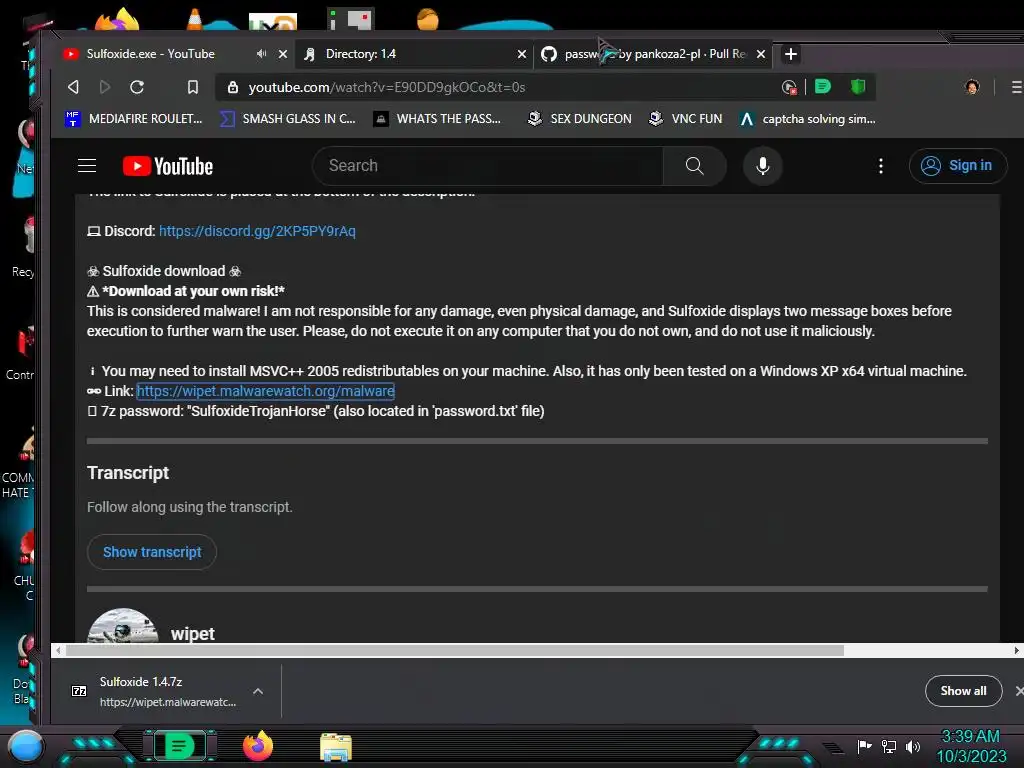Click the blocked content indicator in address bar
The width and height of the screenshot is (1024, 768).
789,87
